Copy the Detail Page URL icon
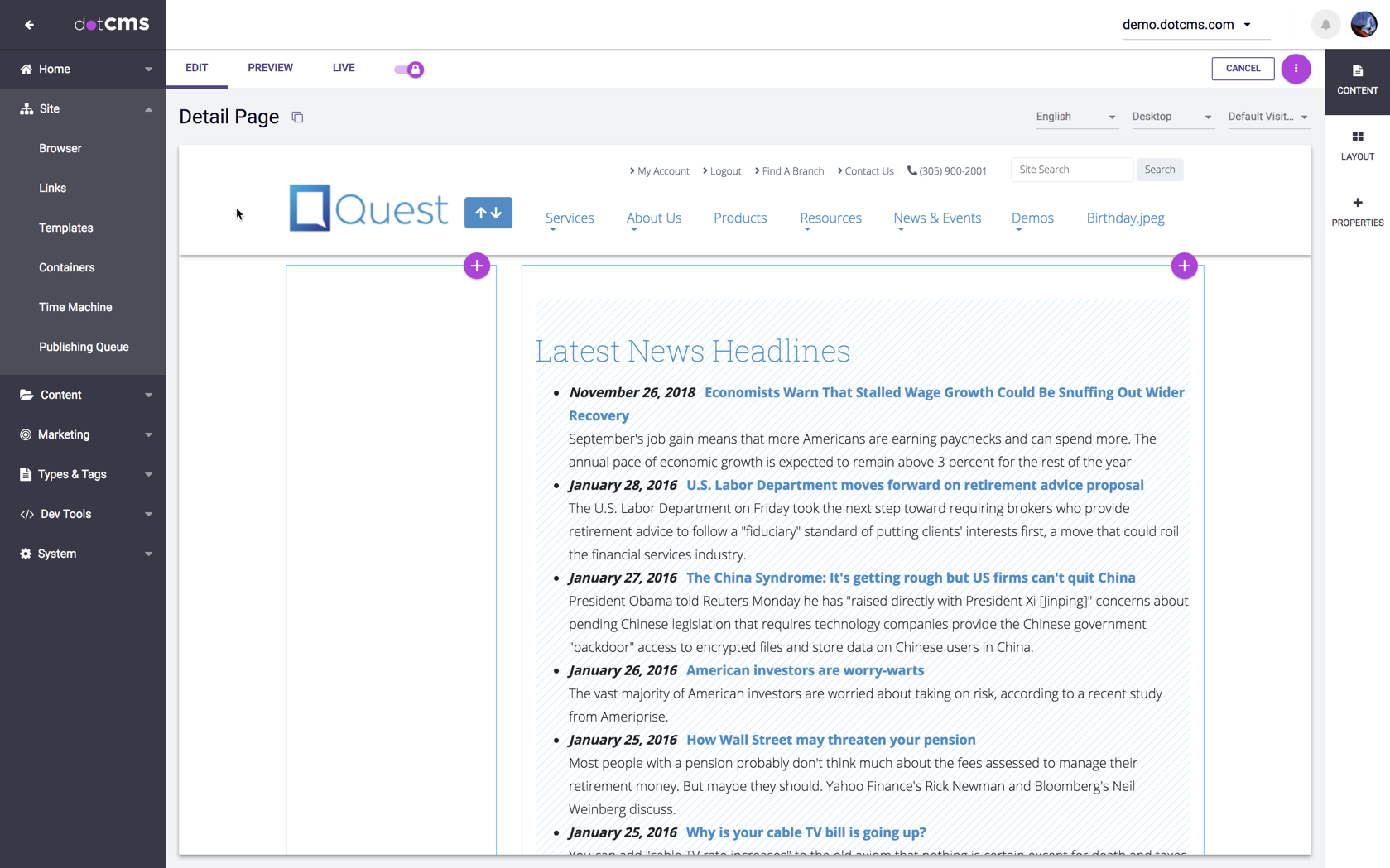Viewport: 1390px width, 868px height. (x=297, y=117)
